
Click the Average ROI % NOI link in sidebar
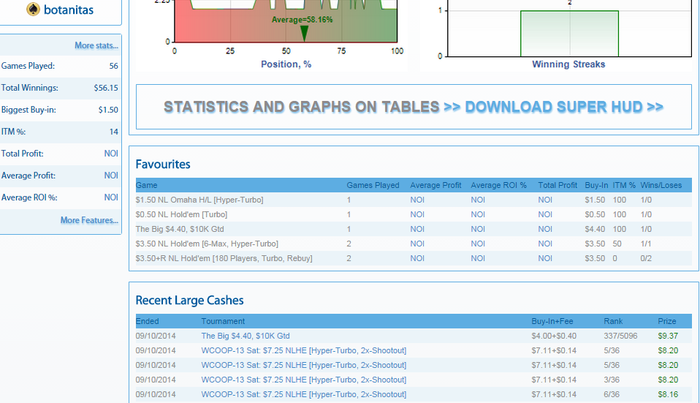click(111, 197)
